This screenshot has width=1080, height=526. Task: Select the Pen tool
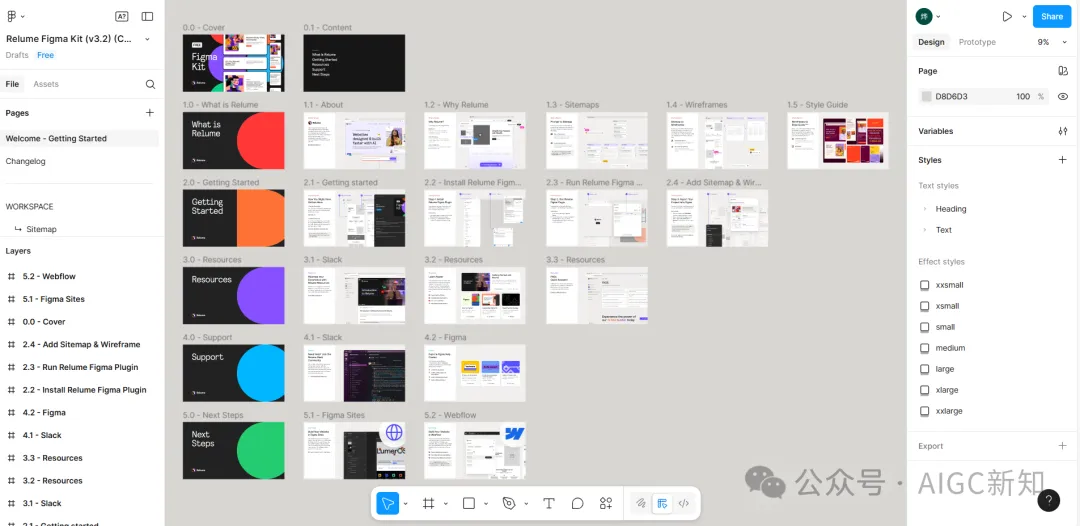(x=509, y=503)
